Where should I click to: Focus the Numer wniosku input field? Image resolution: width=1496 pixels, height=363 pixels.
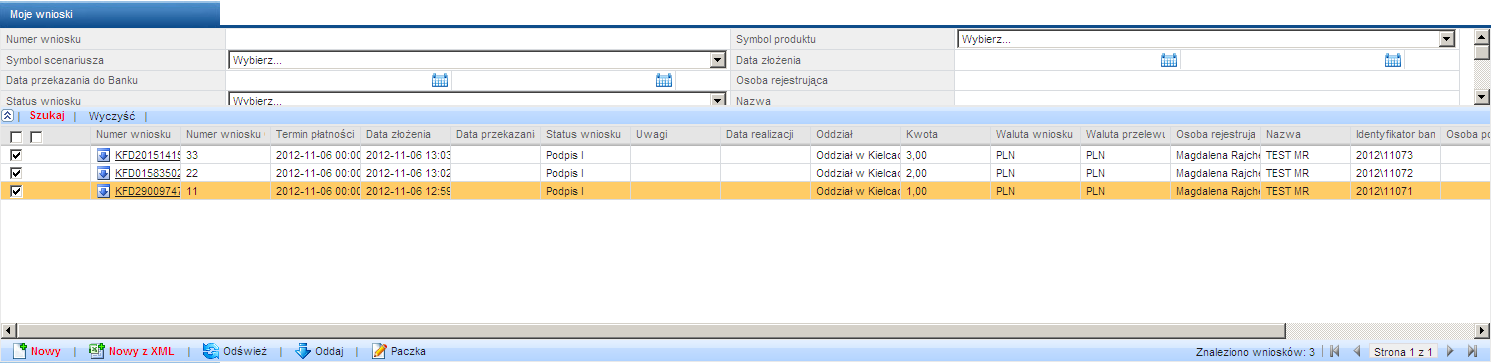point(477,39)
